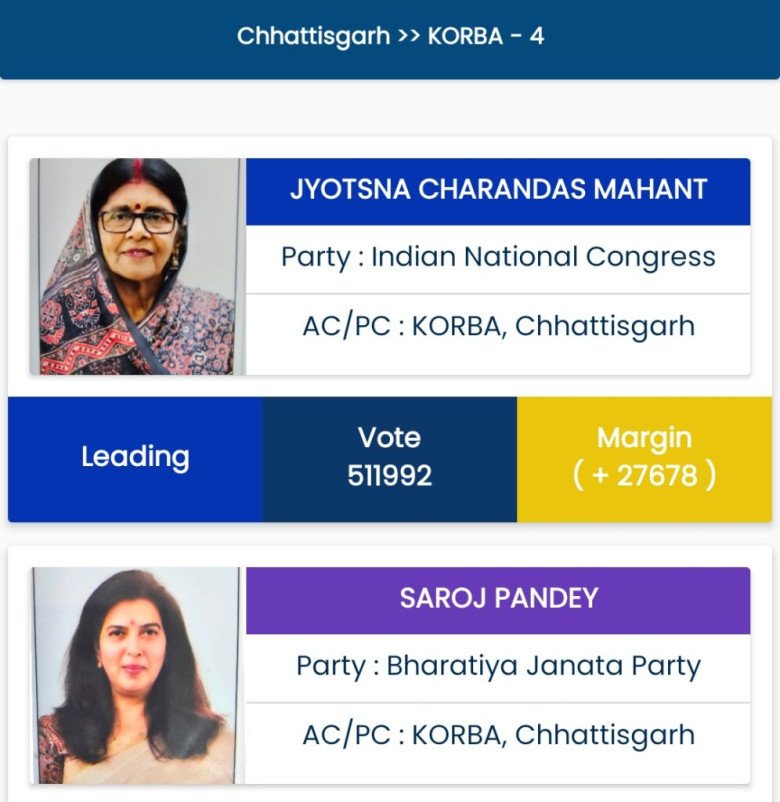Click the blue Leading status box

[135, 457]
